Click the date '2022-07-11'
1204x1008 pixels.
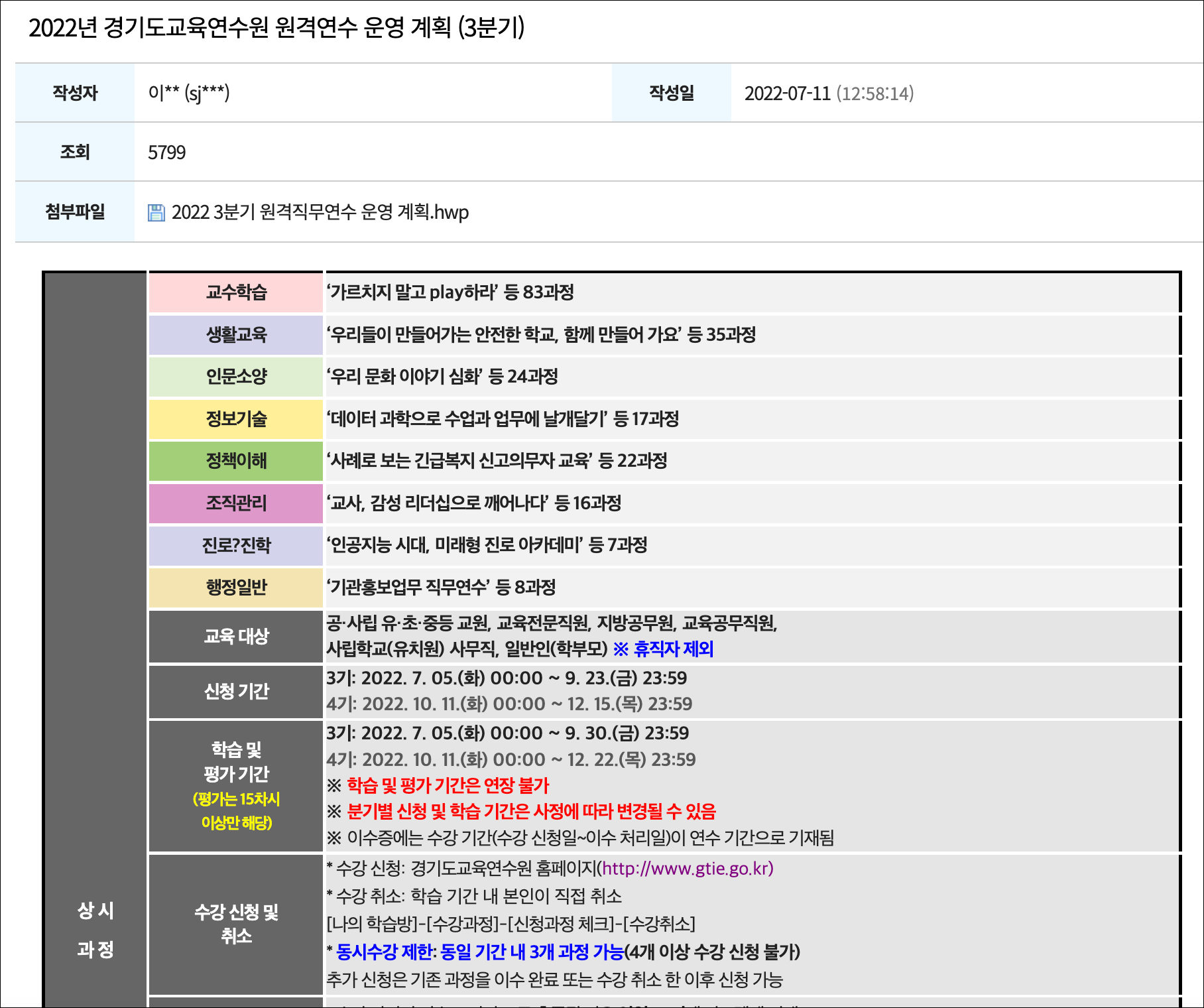[x=787, y=94]
